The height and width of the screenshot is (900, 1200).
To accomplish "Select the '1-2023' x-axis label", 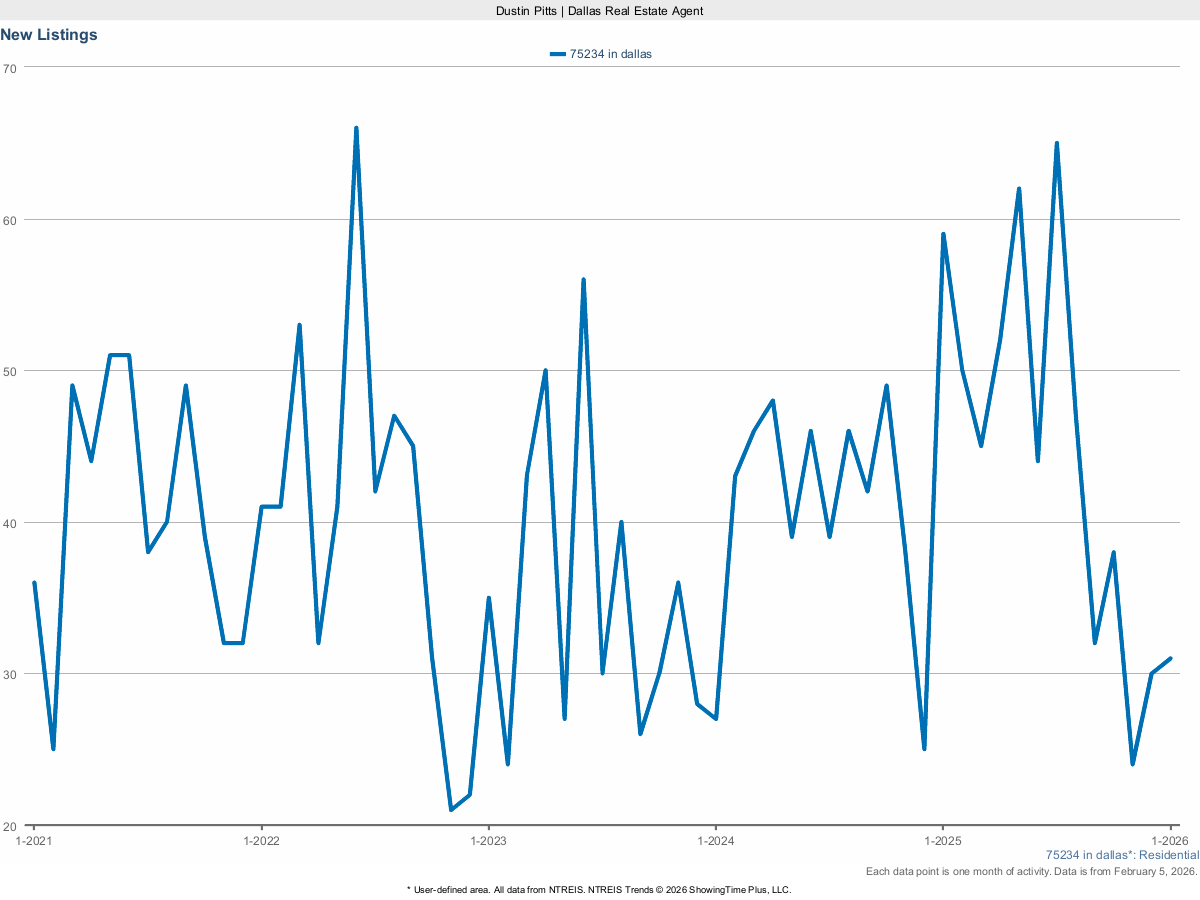I will [x=490, y=842].
